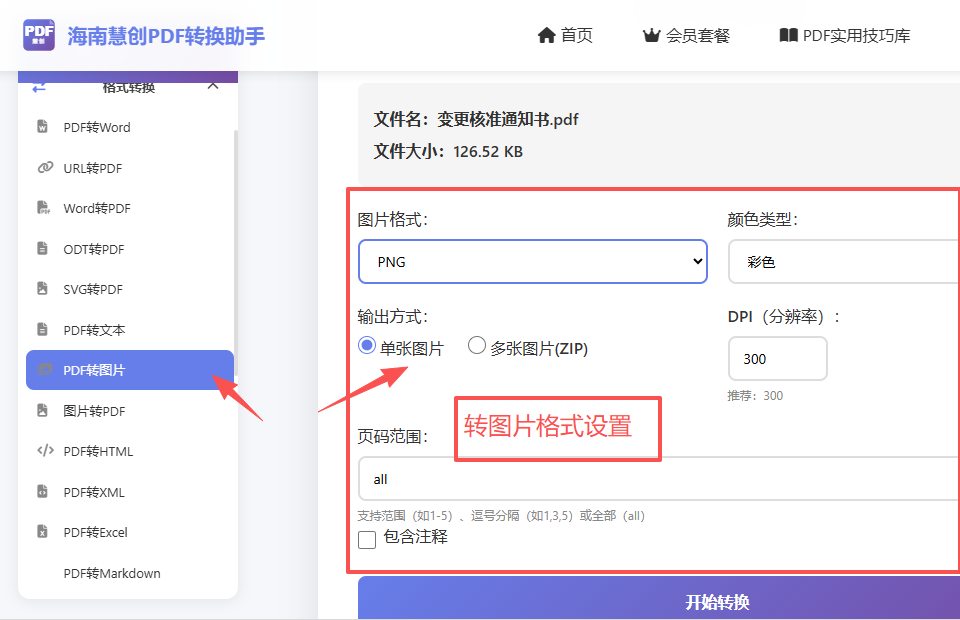960x620 pixels.
Task: Click the sidebar vertical scrollbar
Action: (236, 252)
